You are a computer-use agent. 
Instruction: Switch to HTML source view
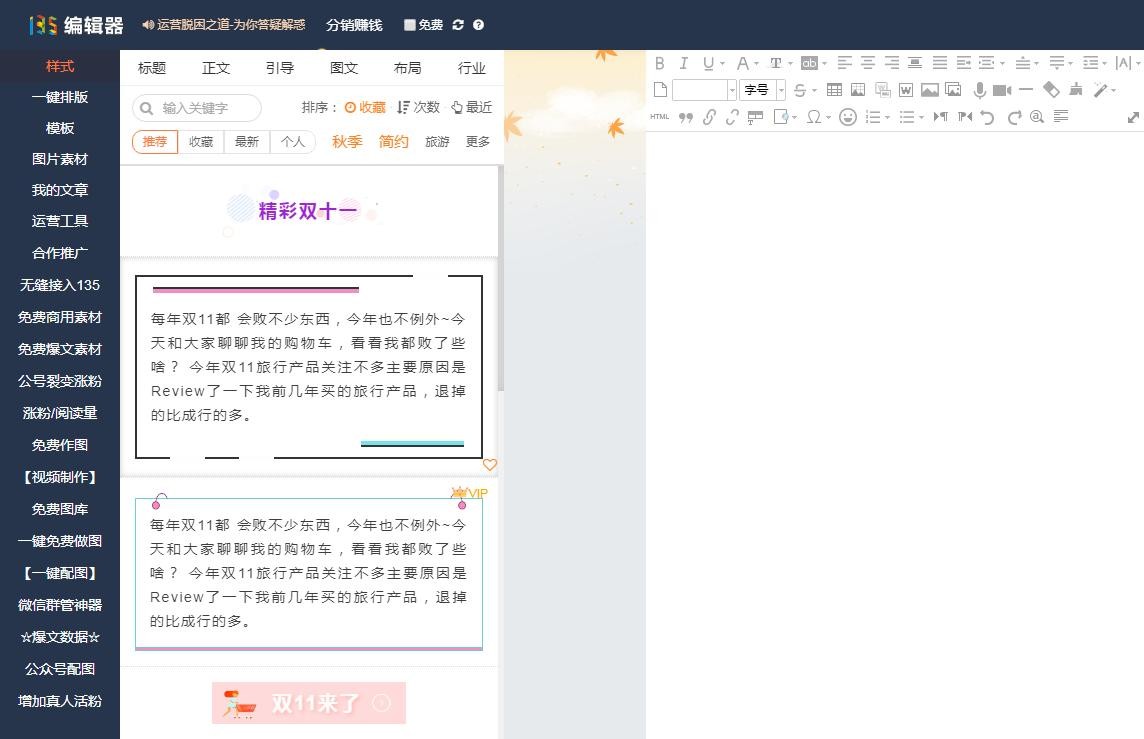point(659,117)
